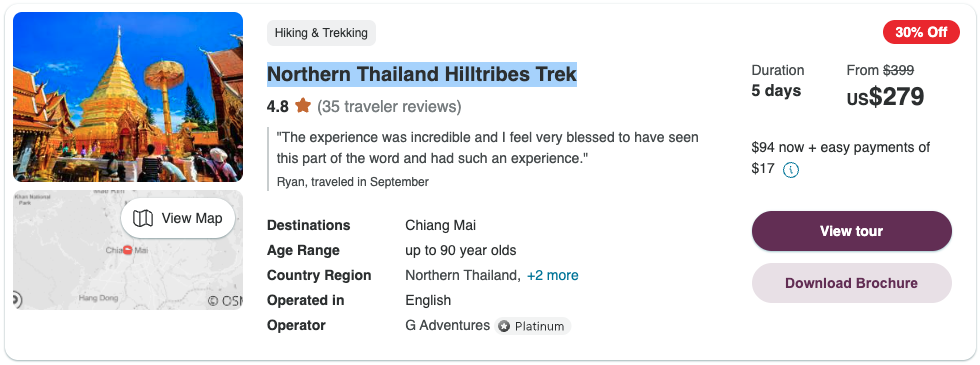Click the Chiang Mai destination text
The image size is (980, 365).
pos(441,226)
